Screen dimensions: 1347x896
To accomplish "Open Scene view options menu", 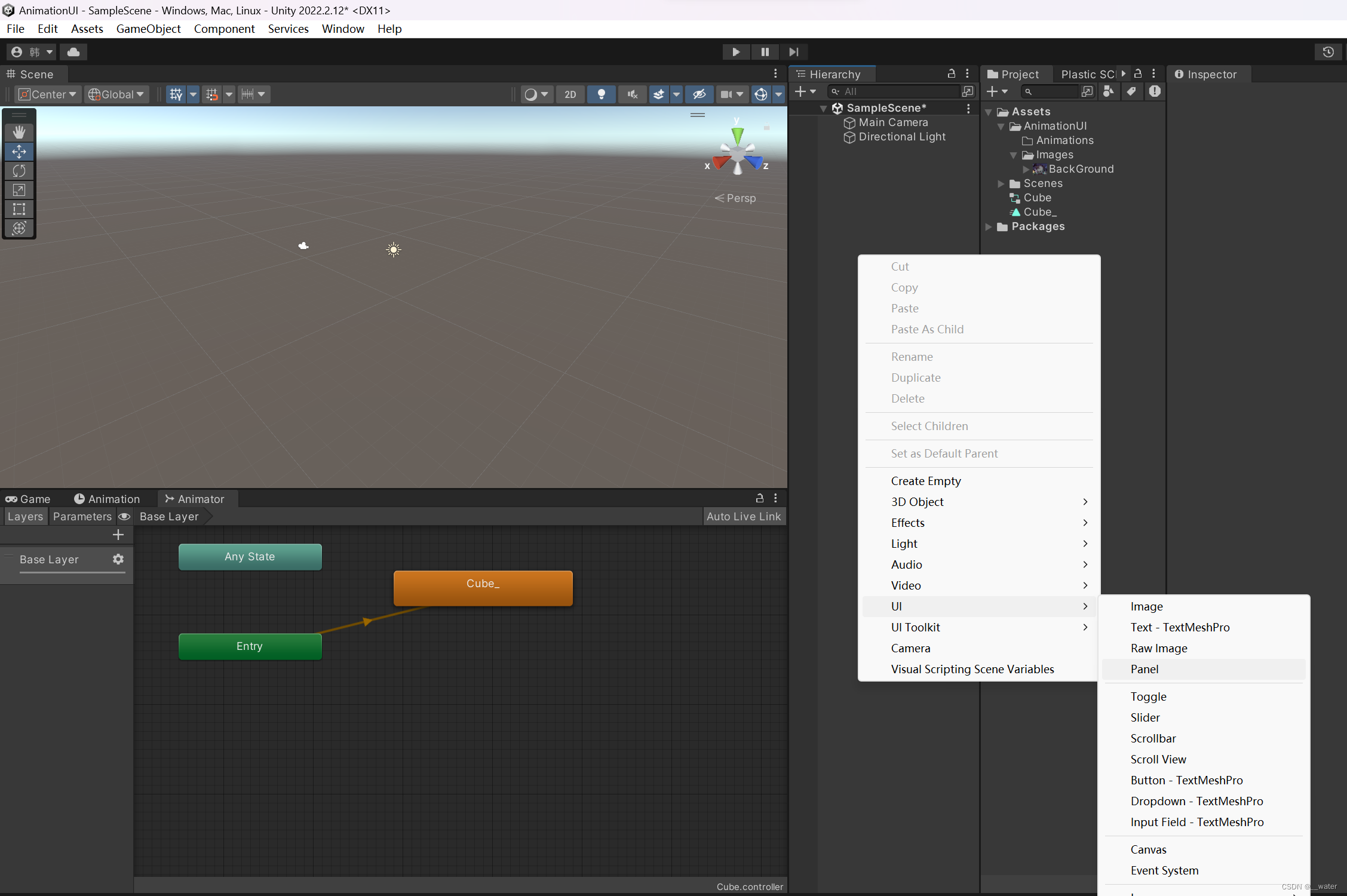I will tap(775, 73).
